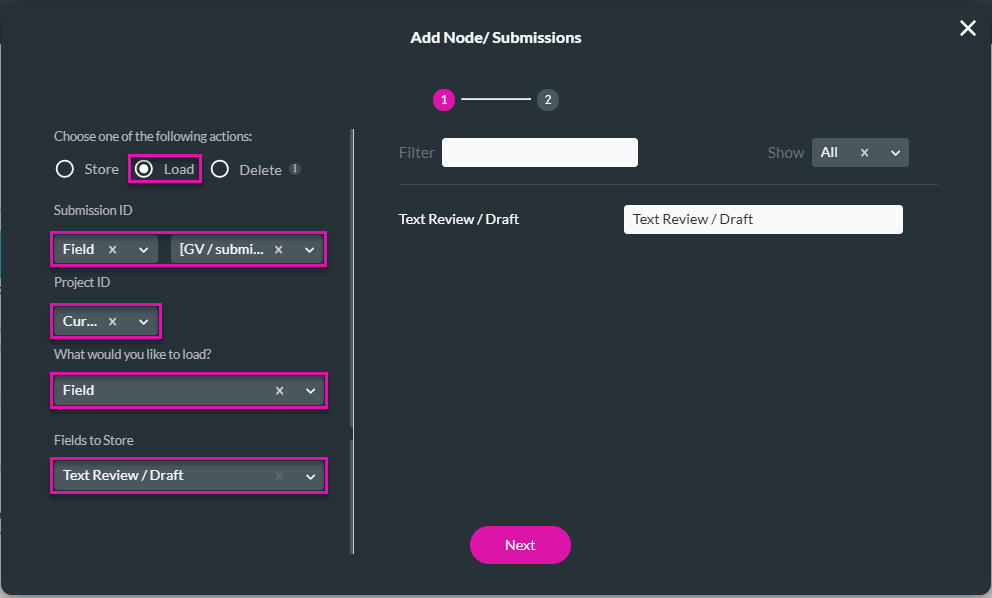Open the Submission ID Field dropdown
The height and width of the screenshot is (598, 992).
[x=143, y=248]
